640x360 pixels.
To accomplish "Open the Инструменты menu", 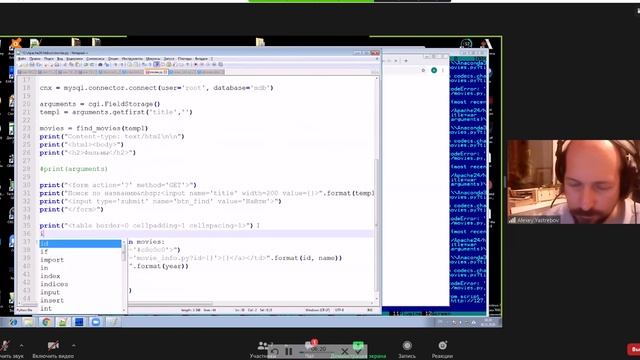I will (x=132, y=59).
